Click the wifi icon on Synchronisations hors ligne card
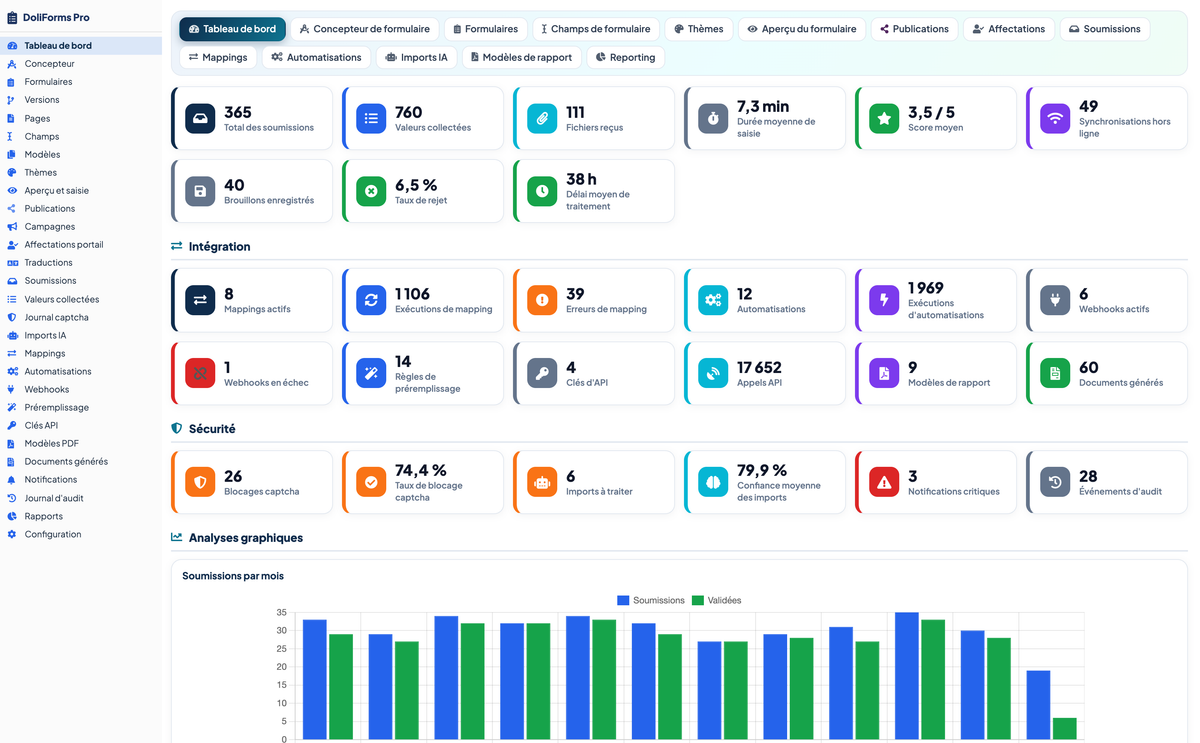 click(1055, 118)
